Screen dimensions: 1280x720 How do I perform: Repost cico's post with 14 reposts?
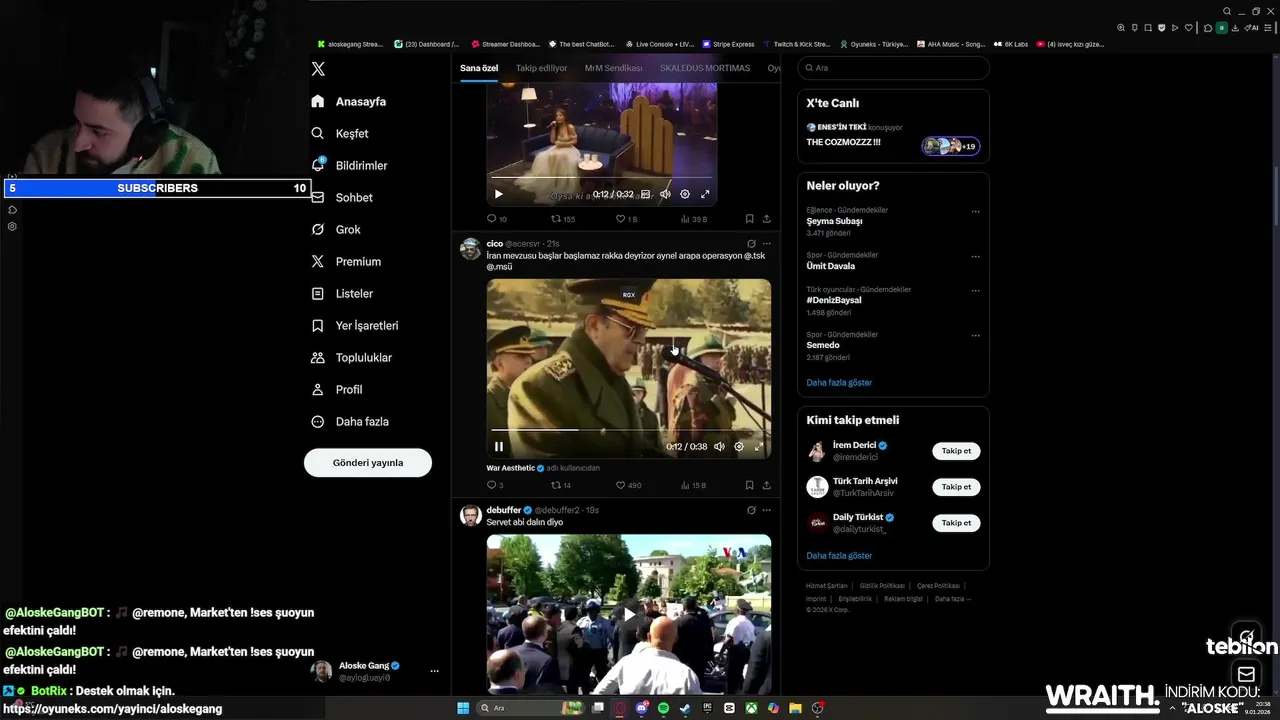point(561,485)
